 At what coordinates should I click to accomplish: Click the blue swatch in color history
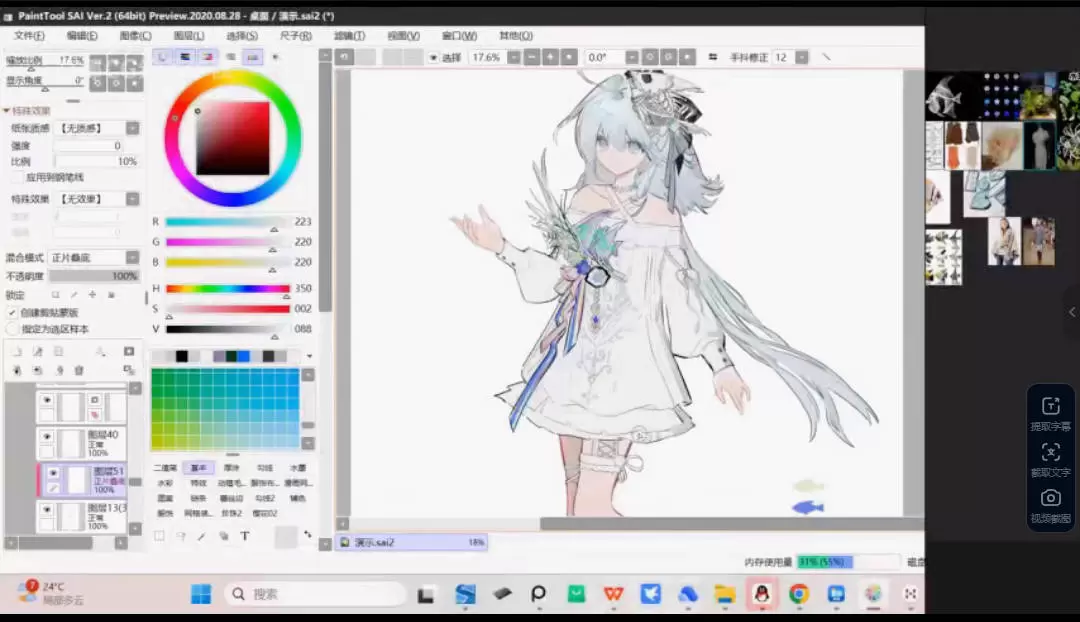[x=243, y=356]
